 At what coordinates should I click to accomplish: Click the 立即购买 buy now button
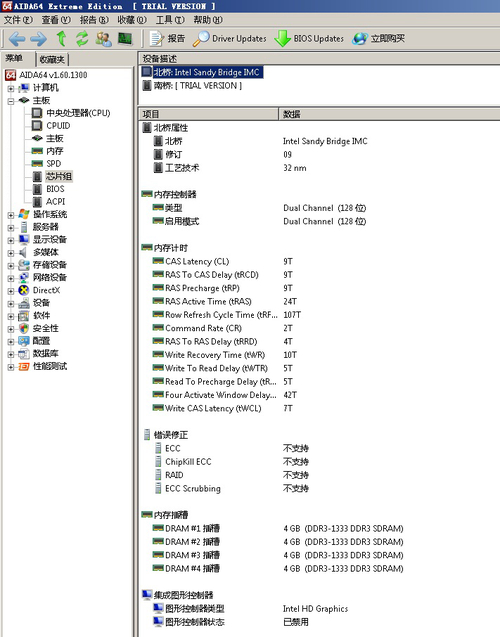[379, 39]
